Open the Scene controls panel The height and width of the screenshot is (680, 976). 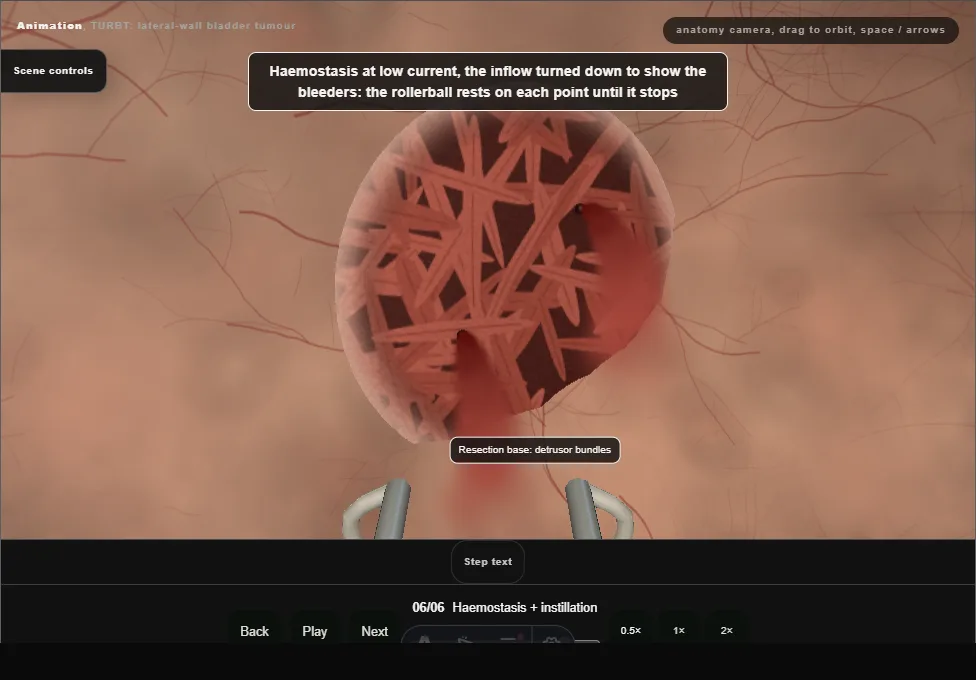pyautogui.click(x=53, y=71)
